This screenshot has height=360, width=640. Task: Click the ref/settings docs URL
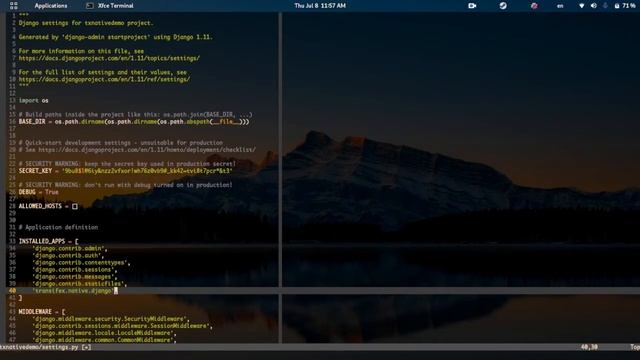pos(104,79)
